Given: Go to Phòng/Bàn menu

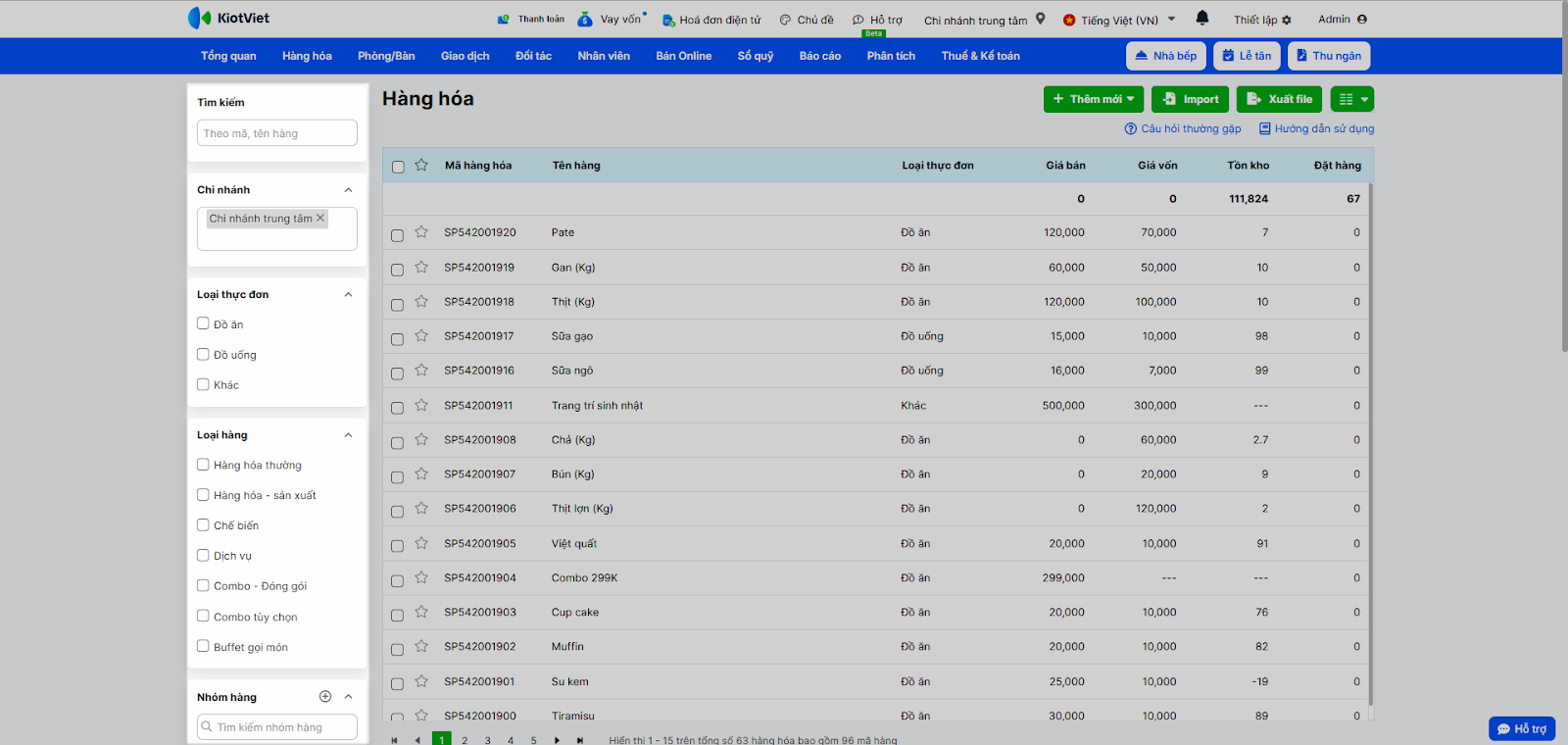Looking at the screenshot, I should (x=386, y=56).
